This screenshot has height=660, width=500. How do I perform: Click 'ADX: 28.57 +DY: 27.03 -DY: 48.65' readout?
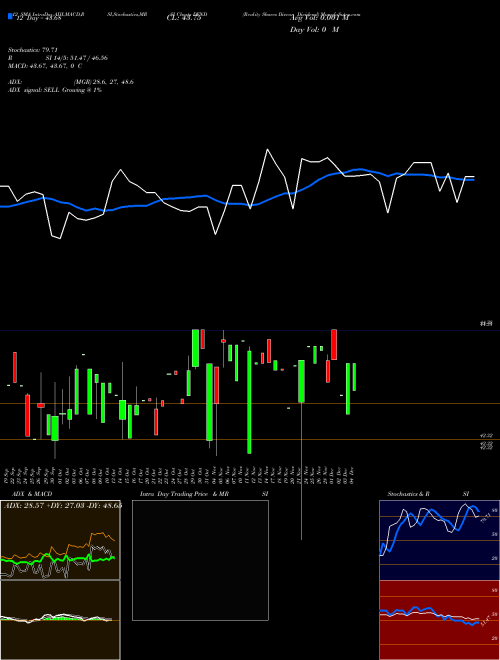[x=62, y=505]
